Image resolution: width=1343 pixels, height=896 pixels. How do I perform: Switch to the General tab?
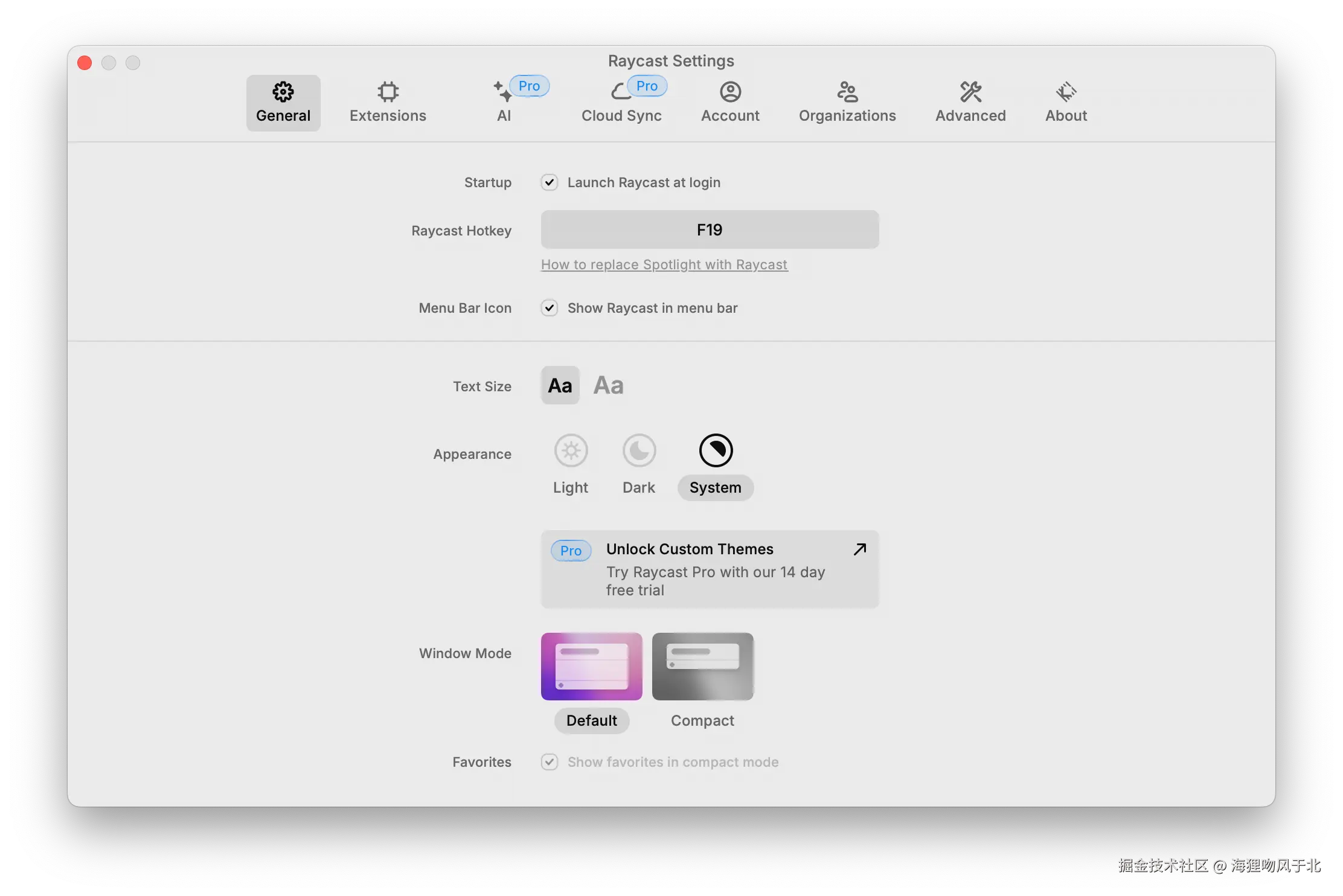coord(283,103)
